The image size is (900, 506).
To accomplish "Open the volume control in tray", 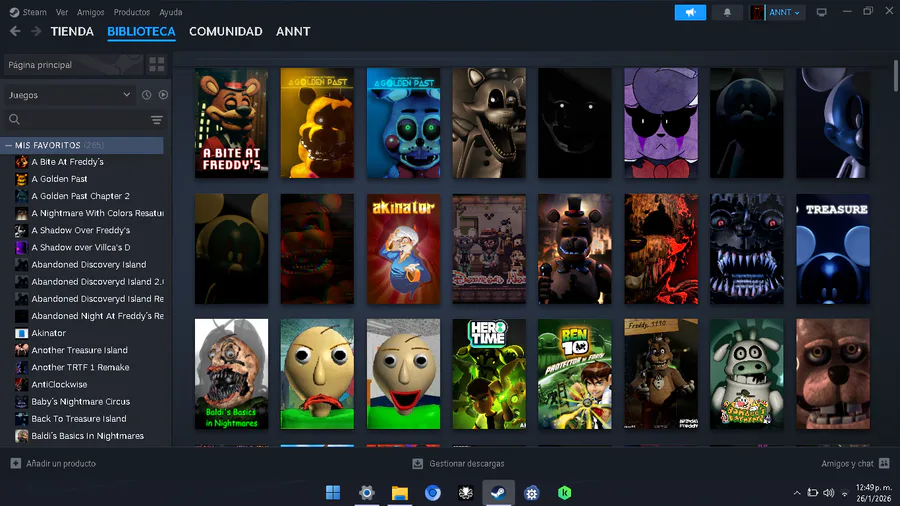I will (828, 493).
